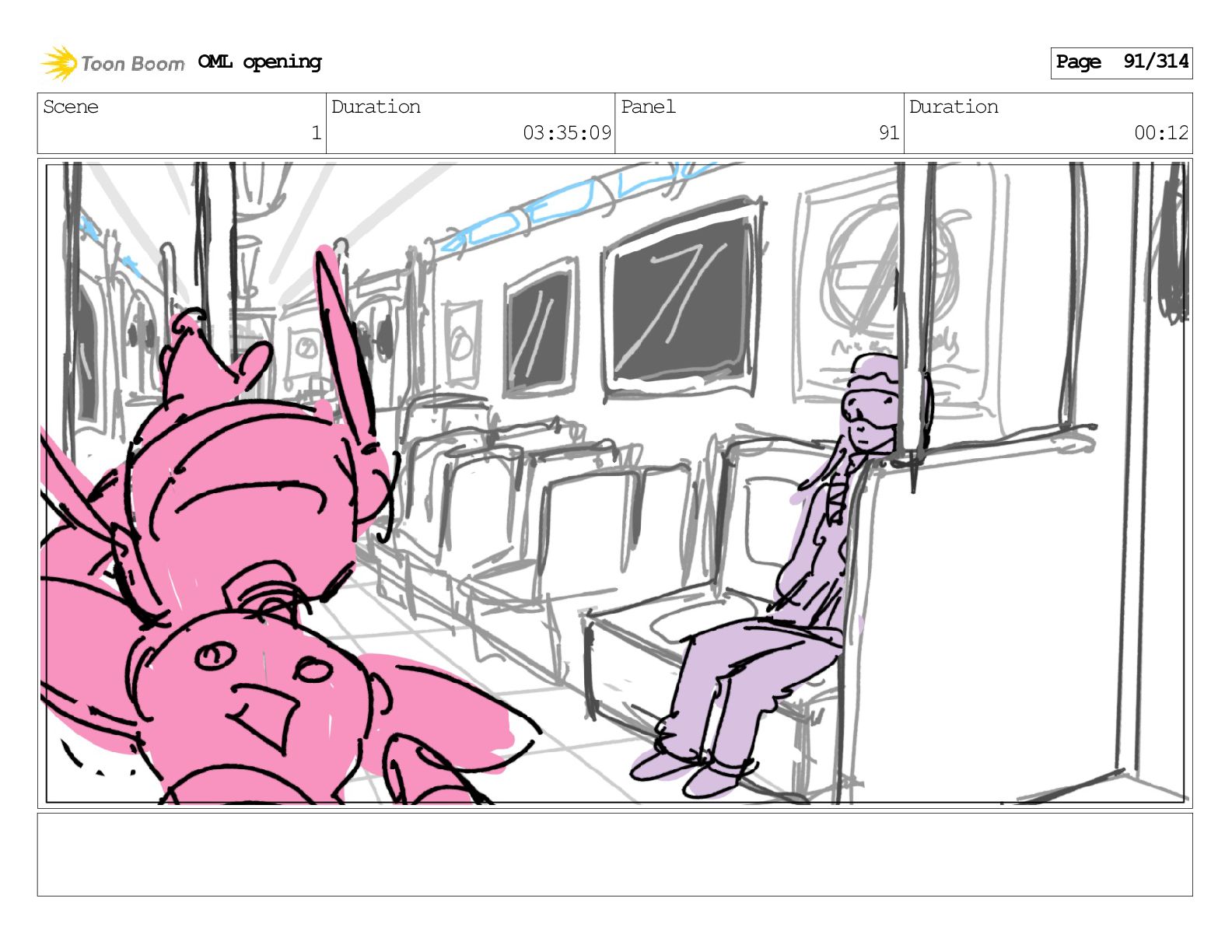Select the 'OML opening' project title
Viewport: 1232px width, 952px height.
pyautogui.click(x=260, y=62)
